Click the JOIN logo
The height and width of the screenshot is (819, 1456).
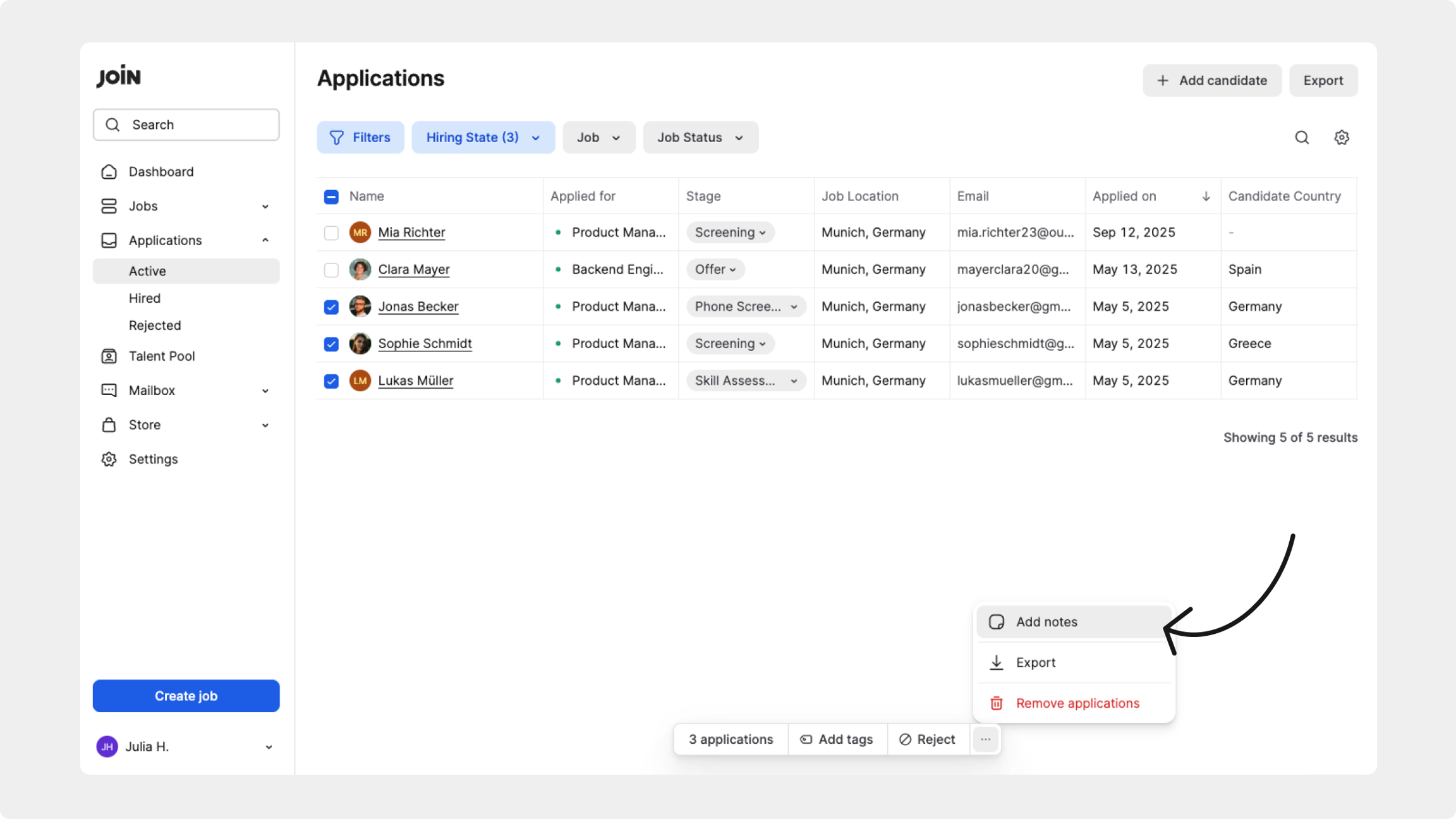[x=119, y=76]
